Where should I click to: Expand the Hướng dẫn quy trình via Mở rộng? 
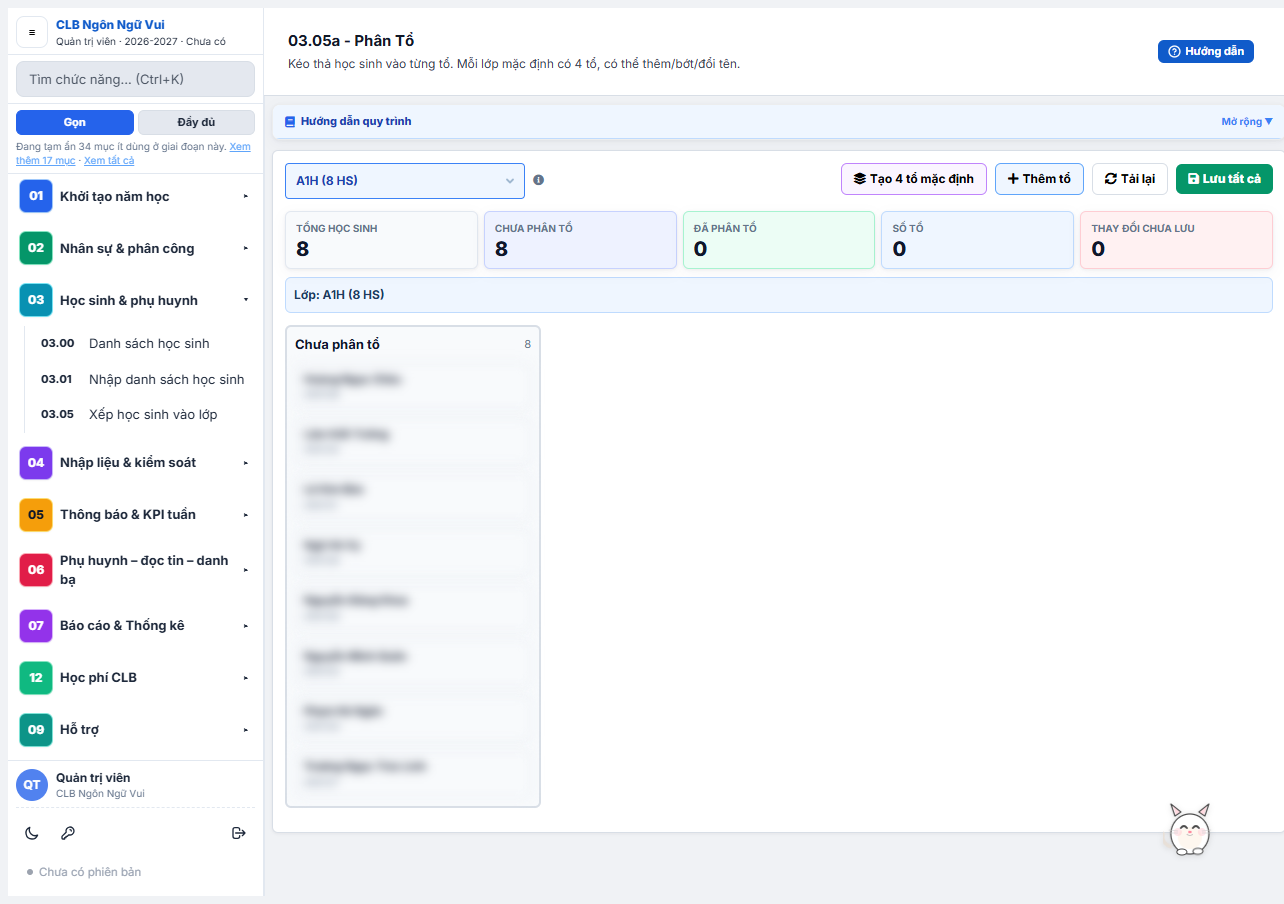pos(1247,122)
